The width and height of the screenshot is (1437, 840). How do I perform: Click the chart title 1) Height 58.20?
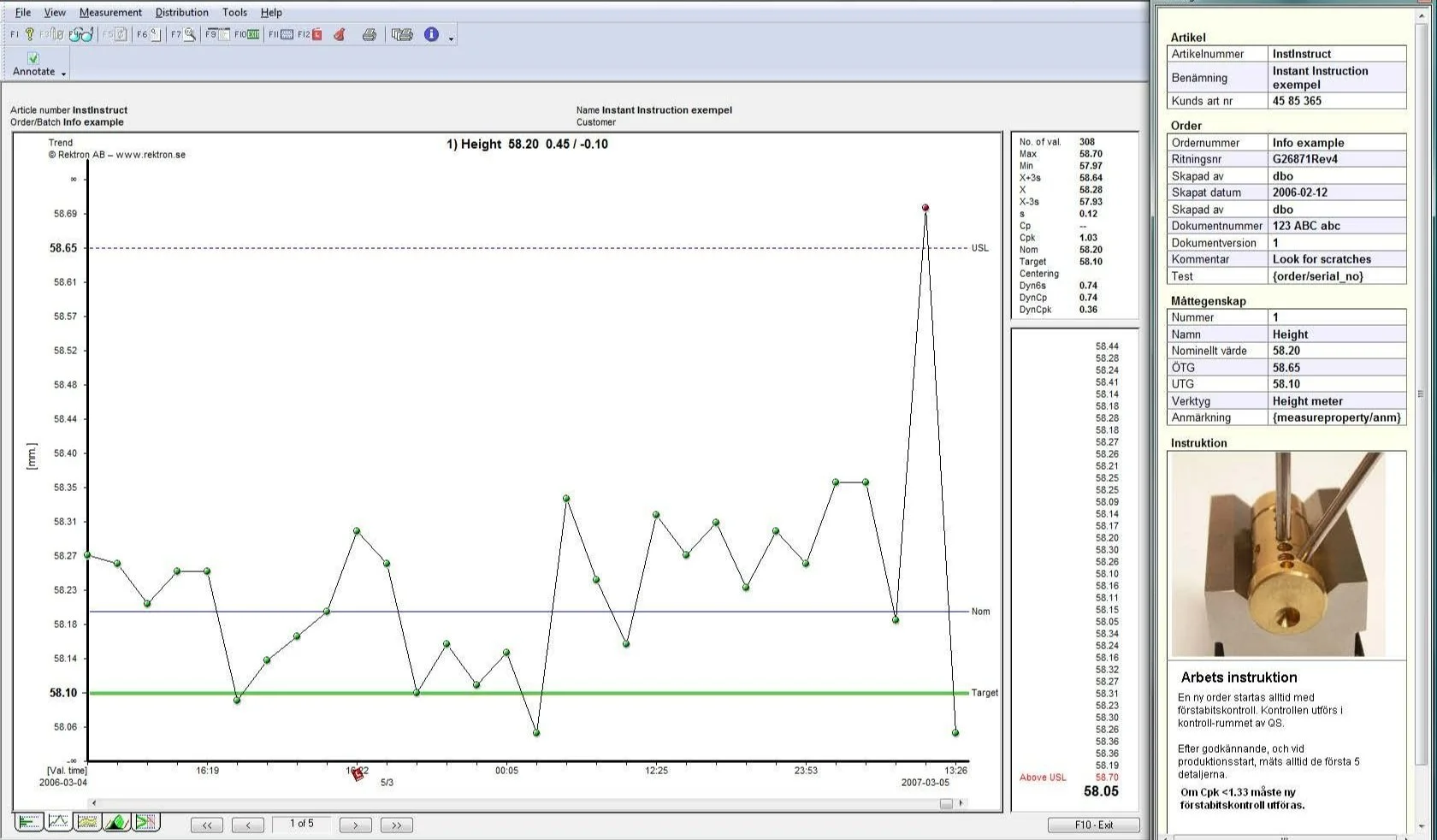pos(527,144)
